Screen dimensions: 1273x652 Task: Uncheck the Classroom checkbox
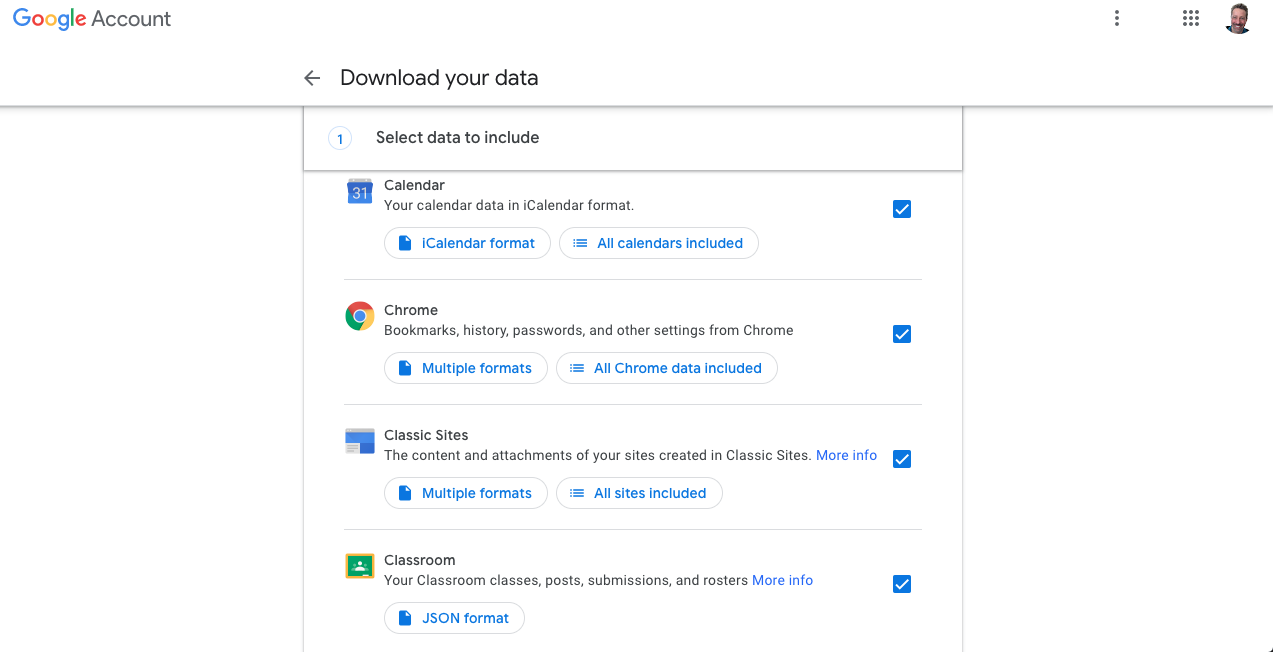click(902, 584)
